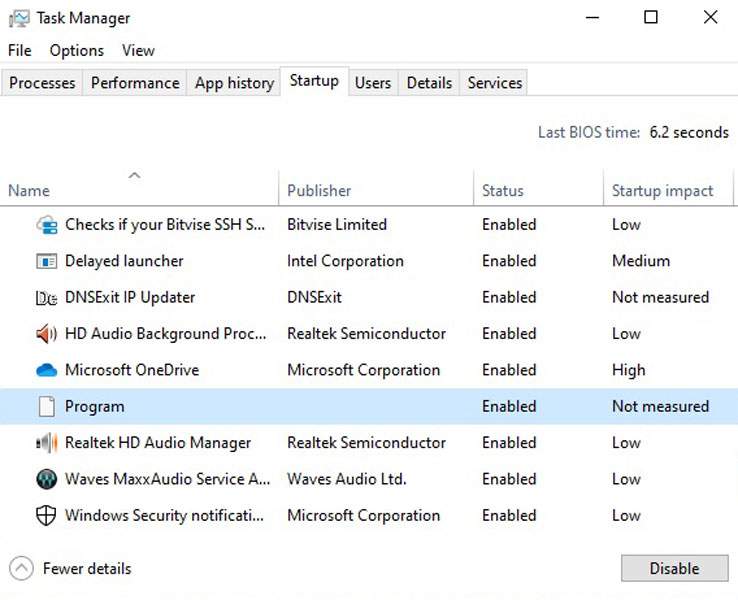Click the Task Manager title bar icon
This screenshot has width=738, height=600.
pyautogui.click(x=19, y=18)
